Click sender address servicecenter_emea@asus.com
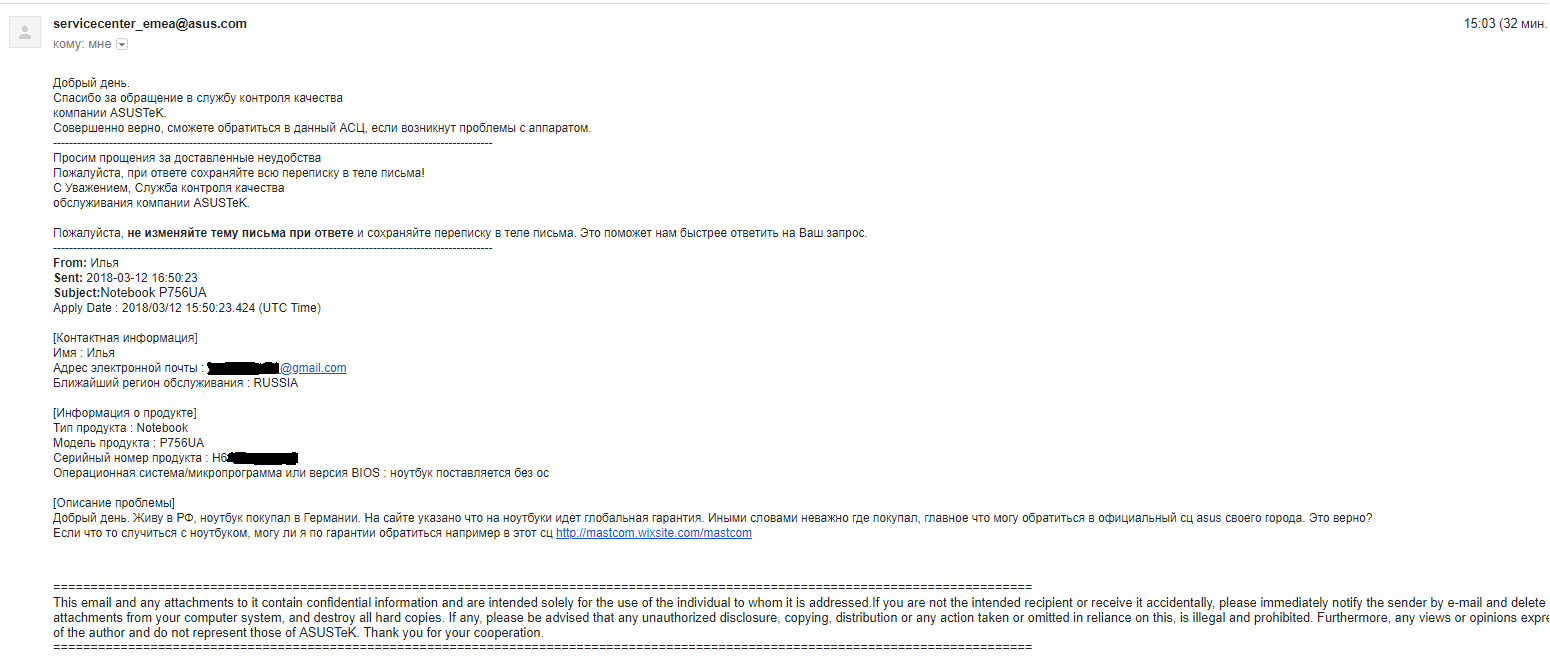 click(x=150, y=24)
